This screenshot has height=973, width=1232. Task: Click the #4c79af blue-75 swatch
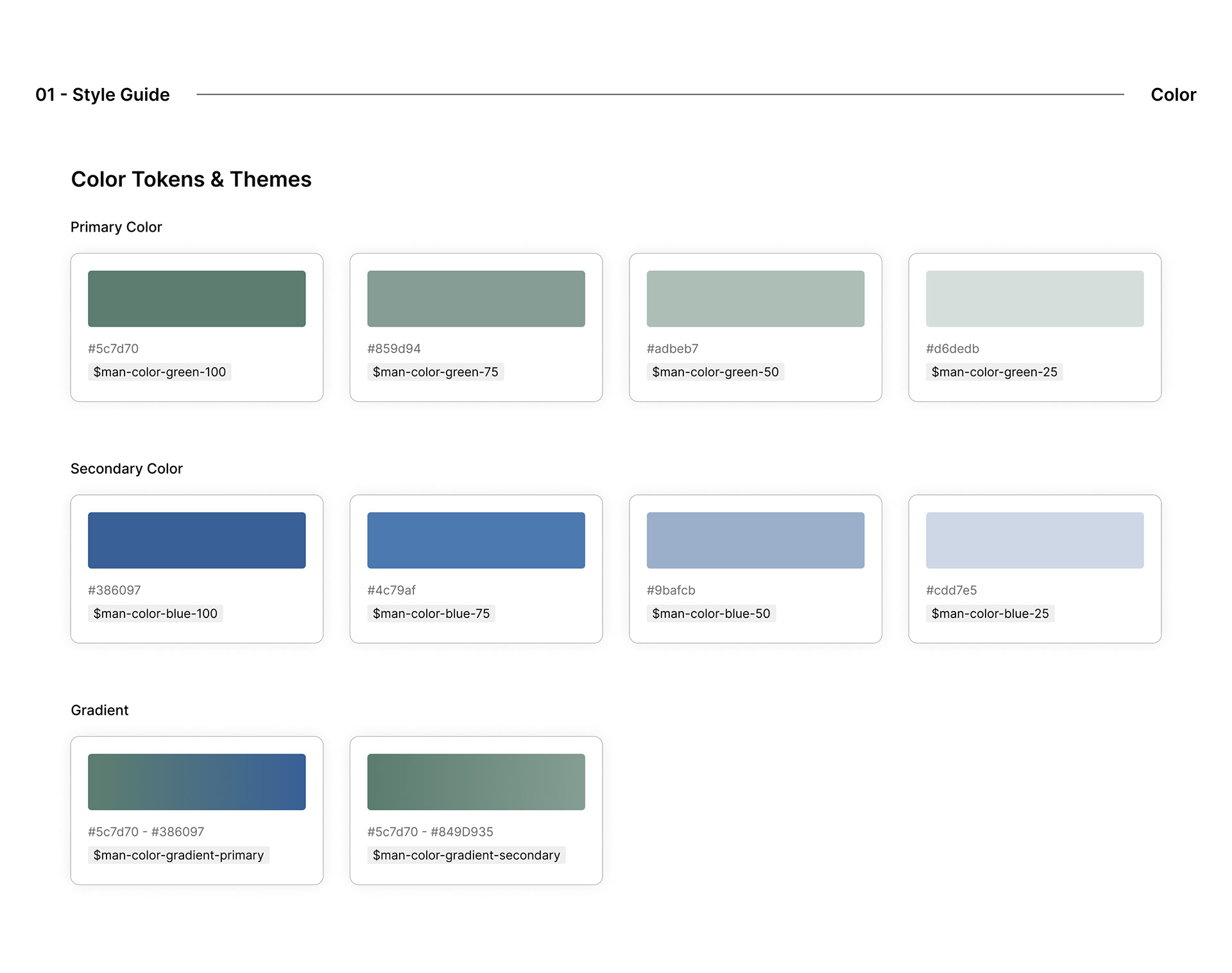click(x=475, y=540)
